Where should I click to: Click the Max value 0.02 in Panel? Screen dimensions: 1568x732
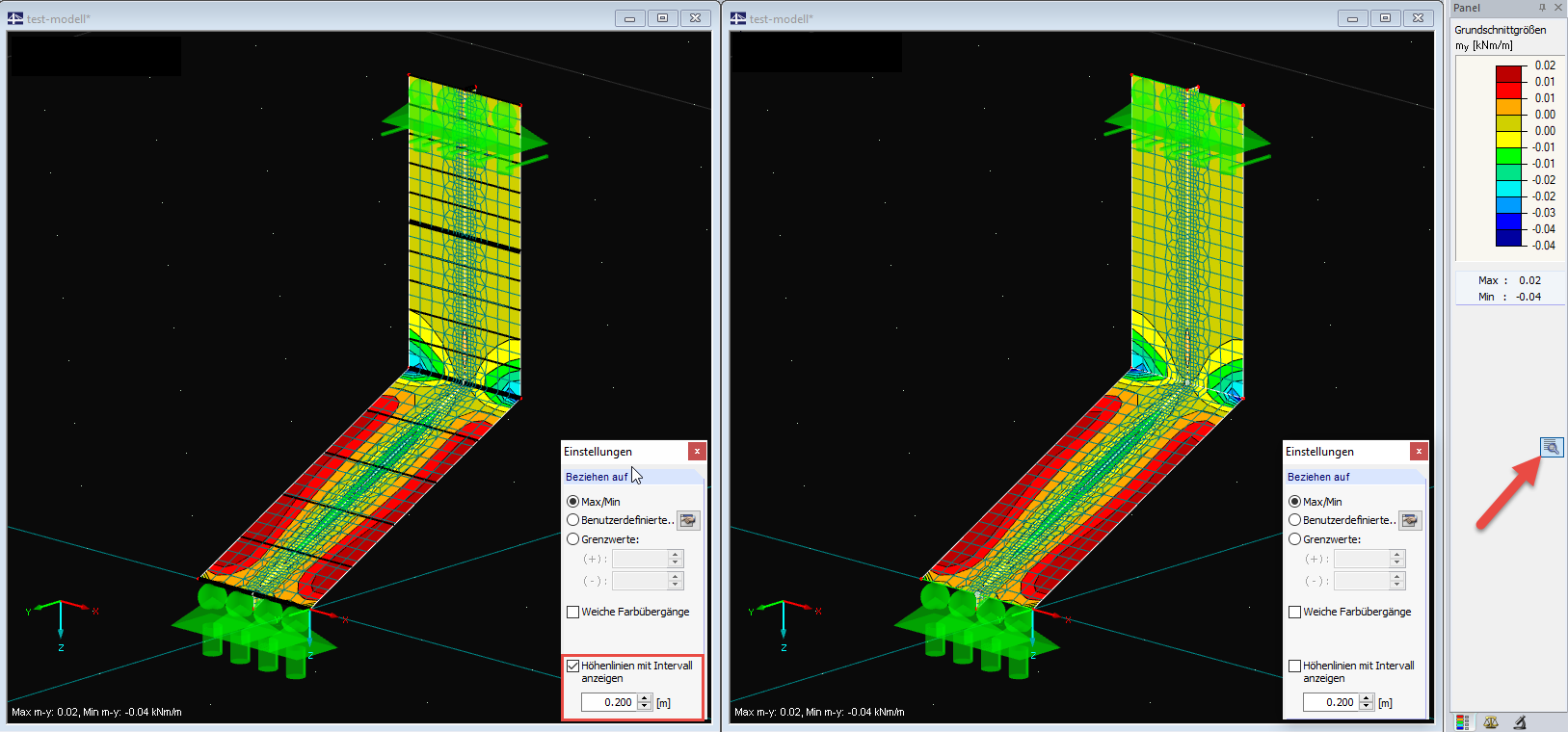click(x=1529, y=280)
